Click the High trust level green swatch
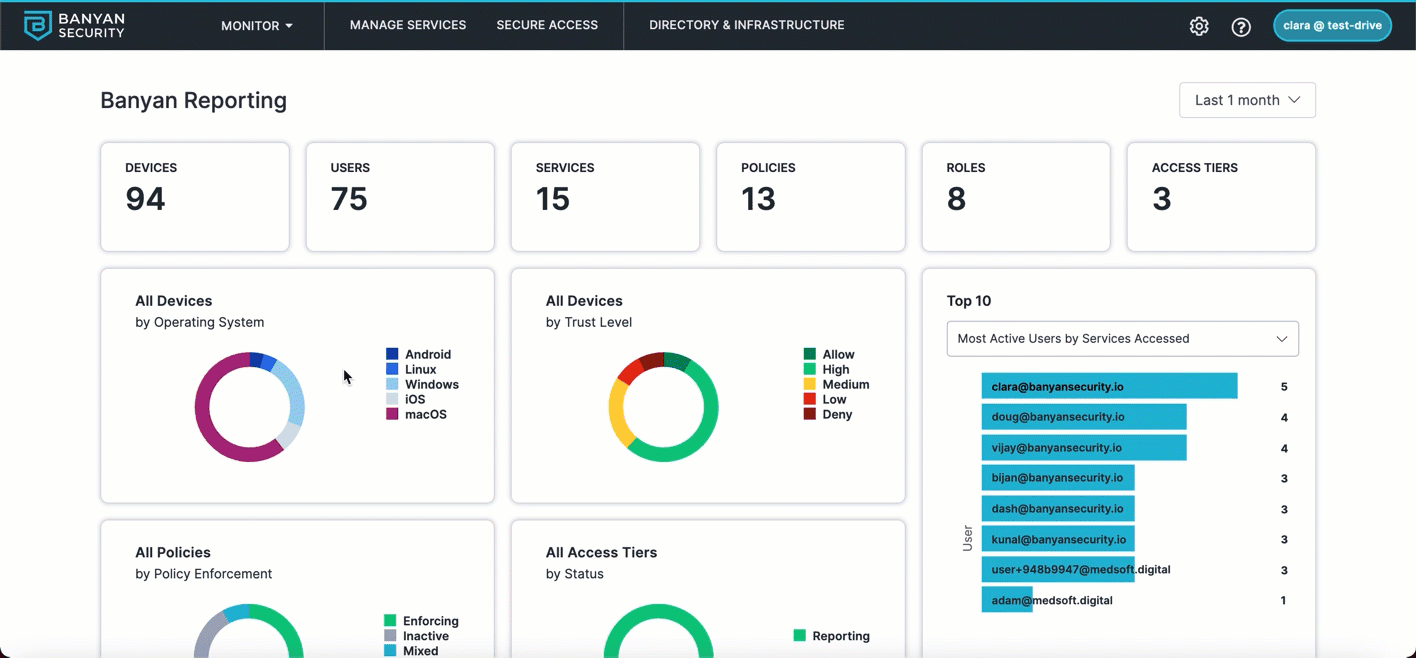1416x658 pixels. click(810, 370)
